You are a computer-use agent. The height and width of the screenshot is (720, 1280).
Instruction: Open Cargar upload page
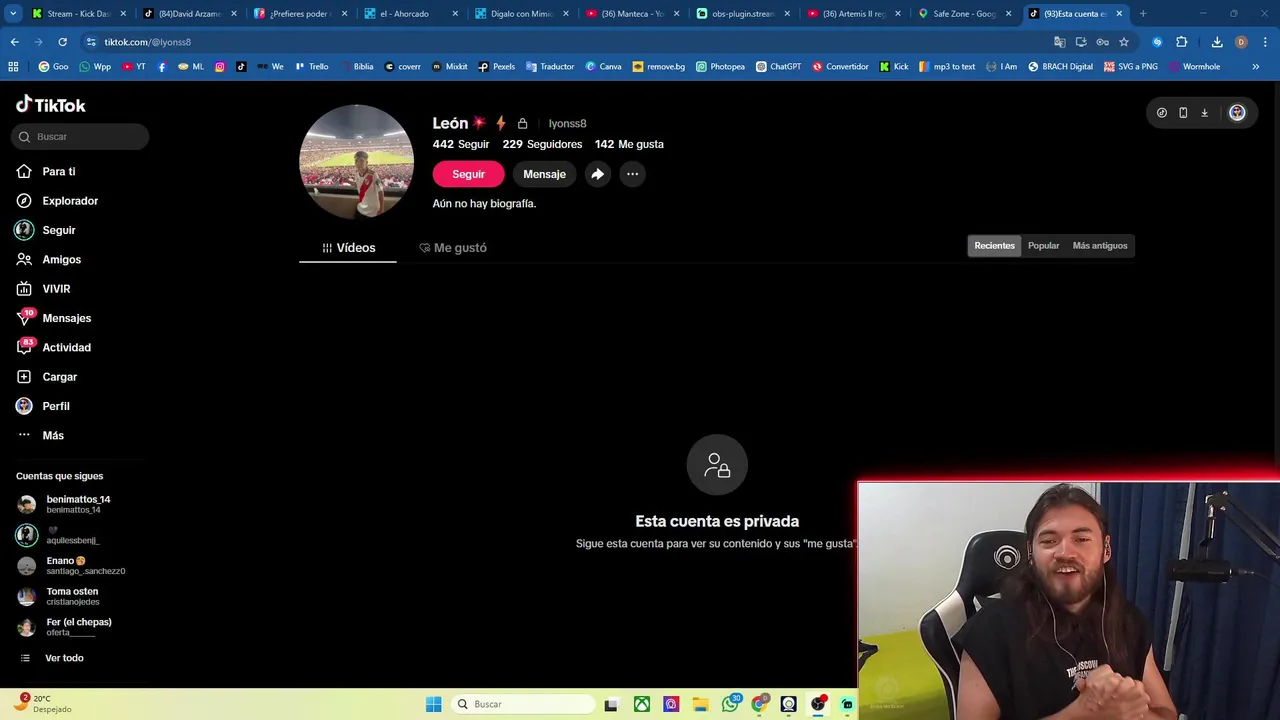coord(47,377)
